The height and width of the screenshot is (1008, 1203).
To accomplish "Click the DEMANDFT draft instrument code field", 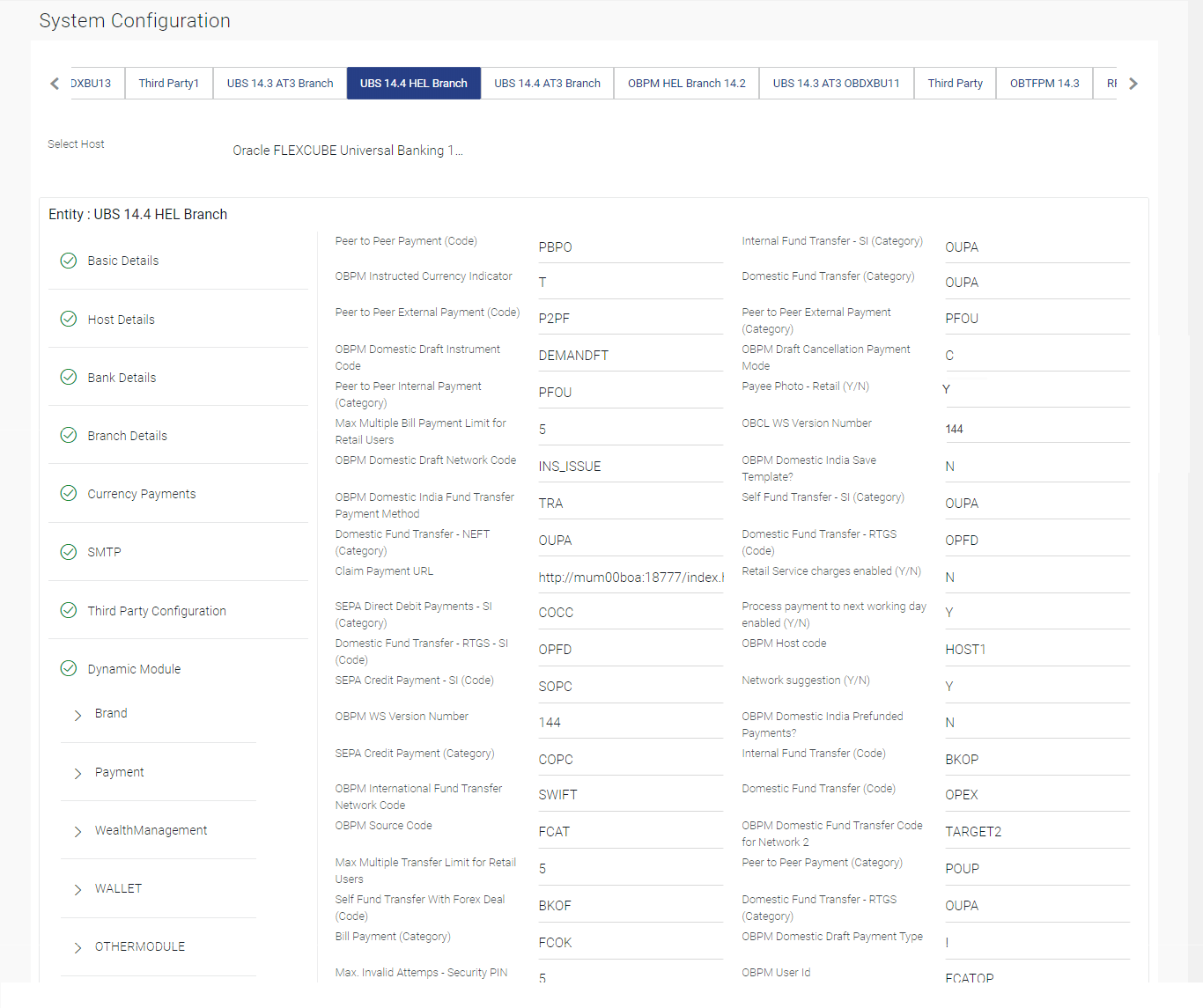I will coord(631,356).
